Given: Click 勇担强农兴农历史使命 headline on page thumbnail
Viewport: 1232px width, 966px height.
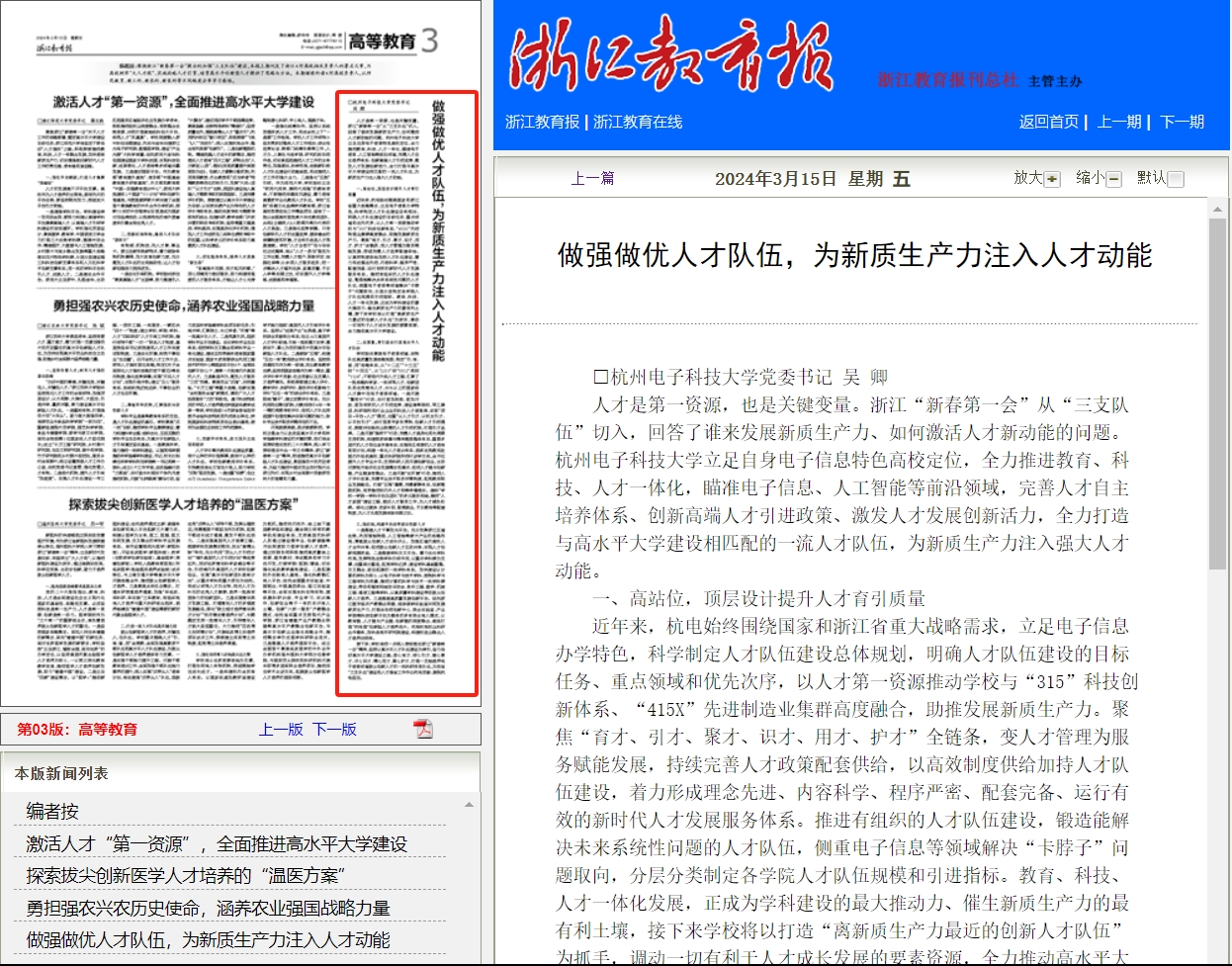Looking at the screenshot, I should [184, 306].
